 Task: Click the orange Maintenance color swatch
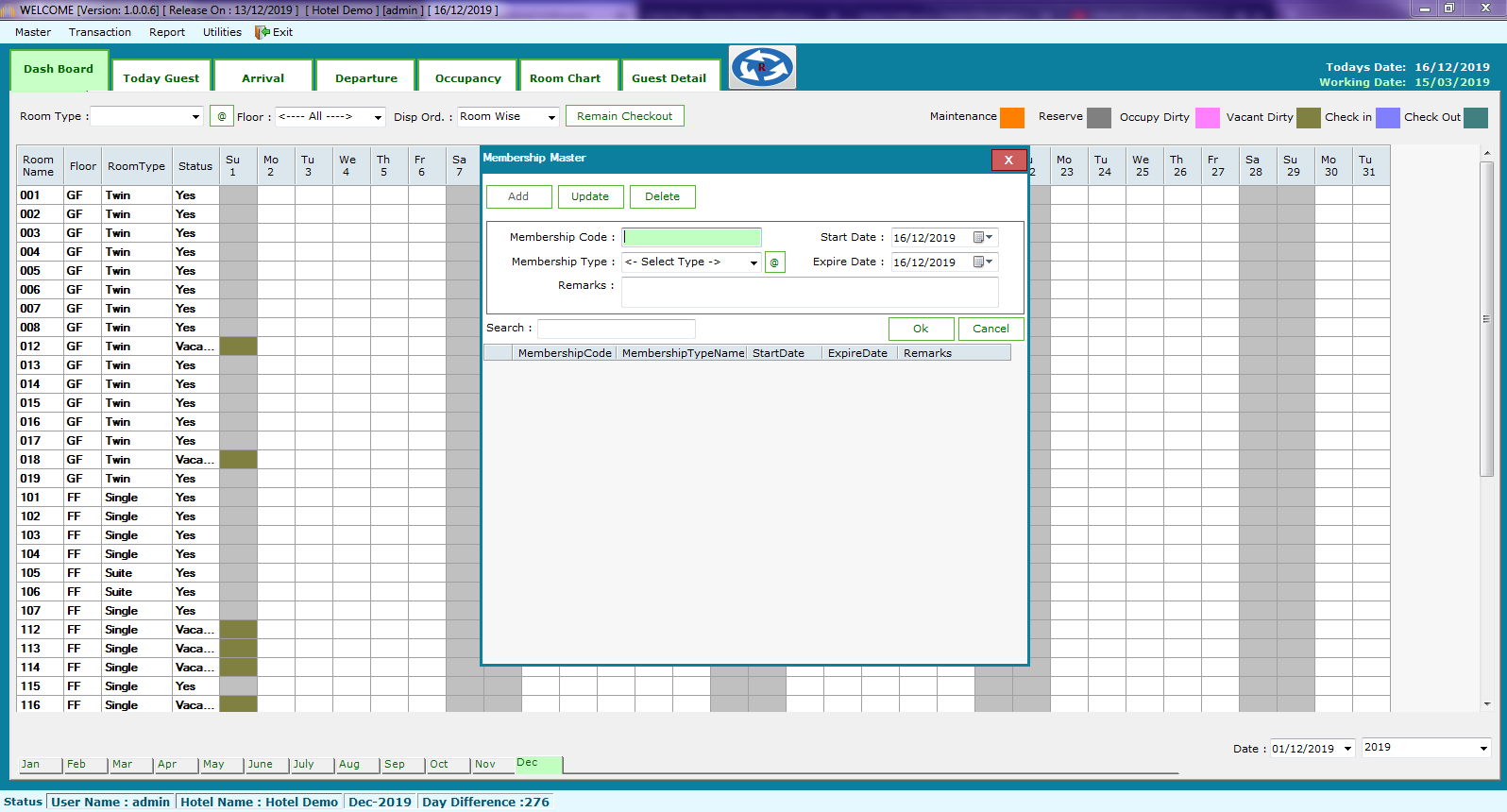[1012, 117]
